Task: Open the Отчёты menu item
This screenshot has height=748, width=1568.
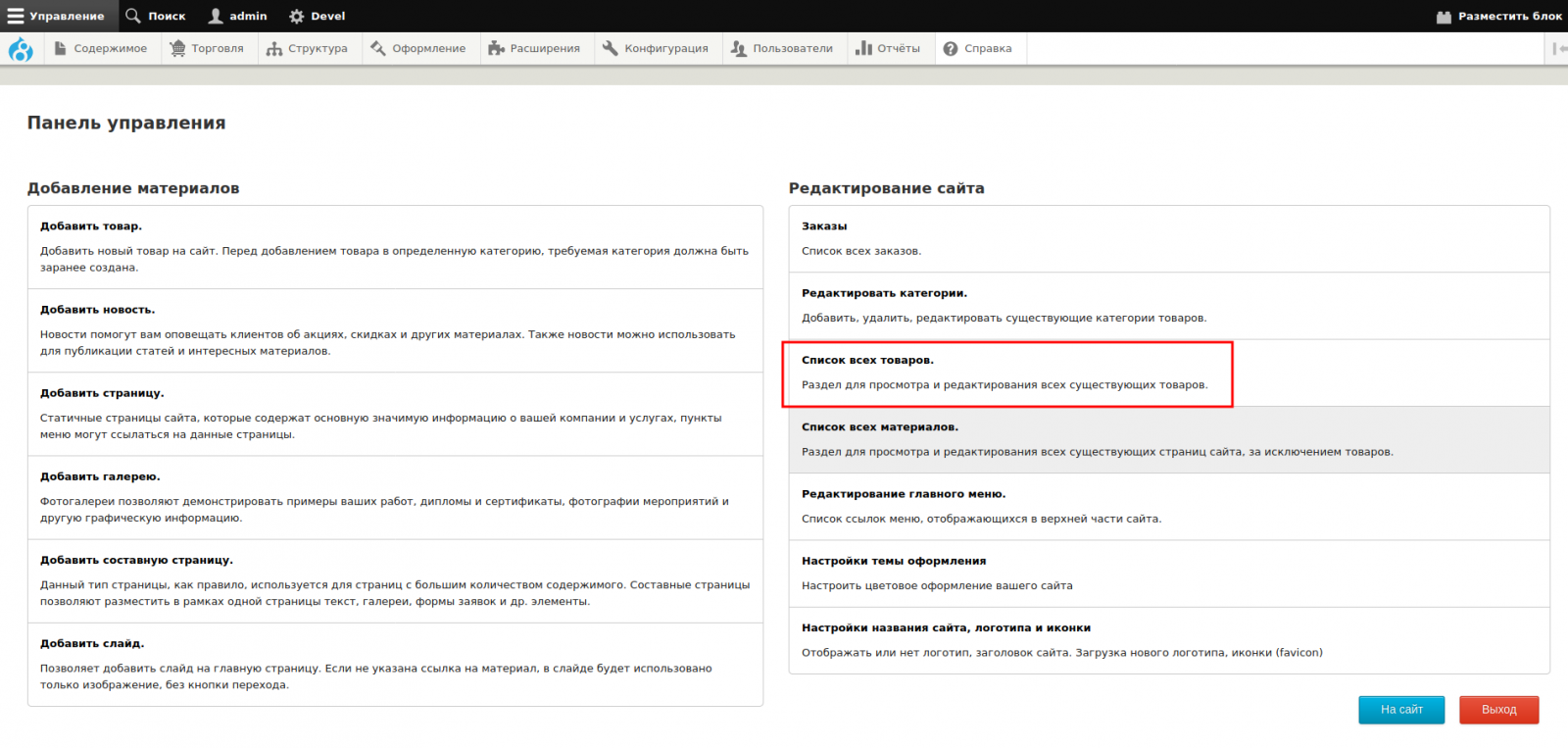Action: pos(889,48)
